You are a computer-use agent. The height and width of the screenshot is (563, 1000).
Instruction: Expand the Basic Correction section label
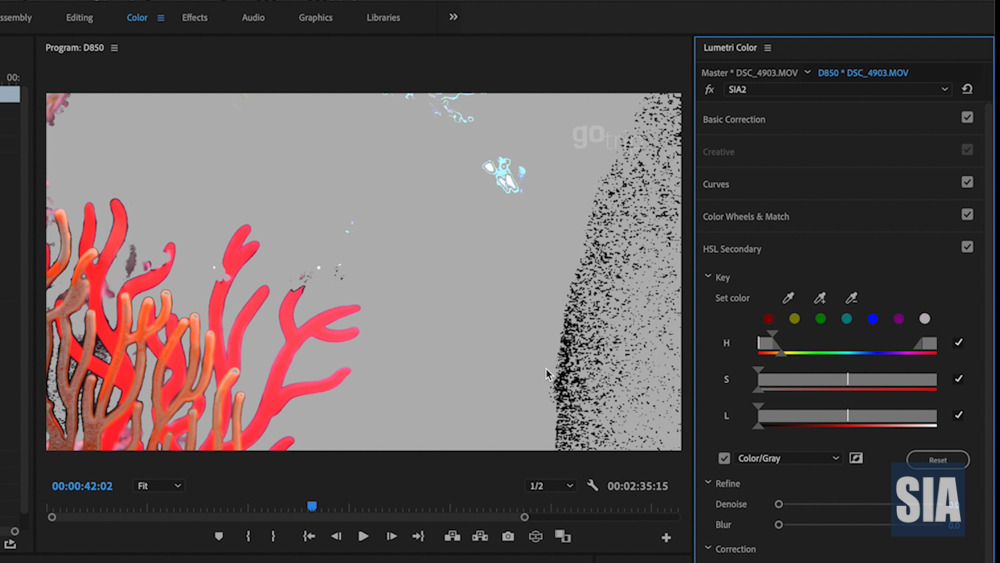point(734,119)
